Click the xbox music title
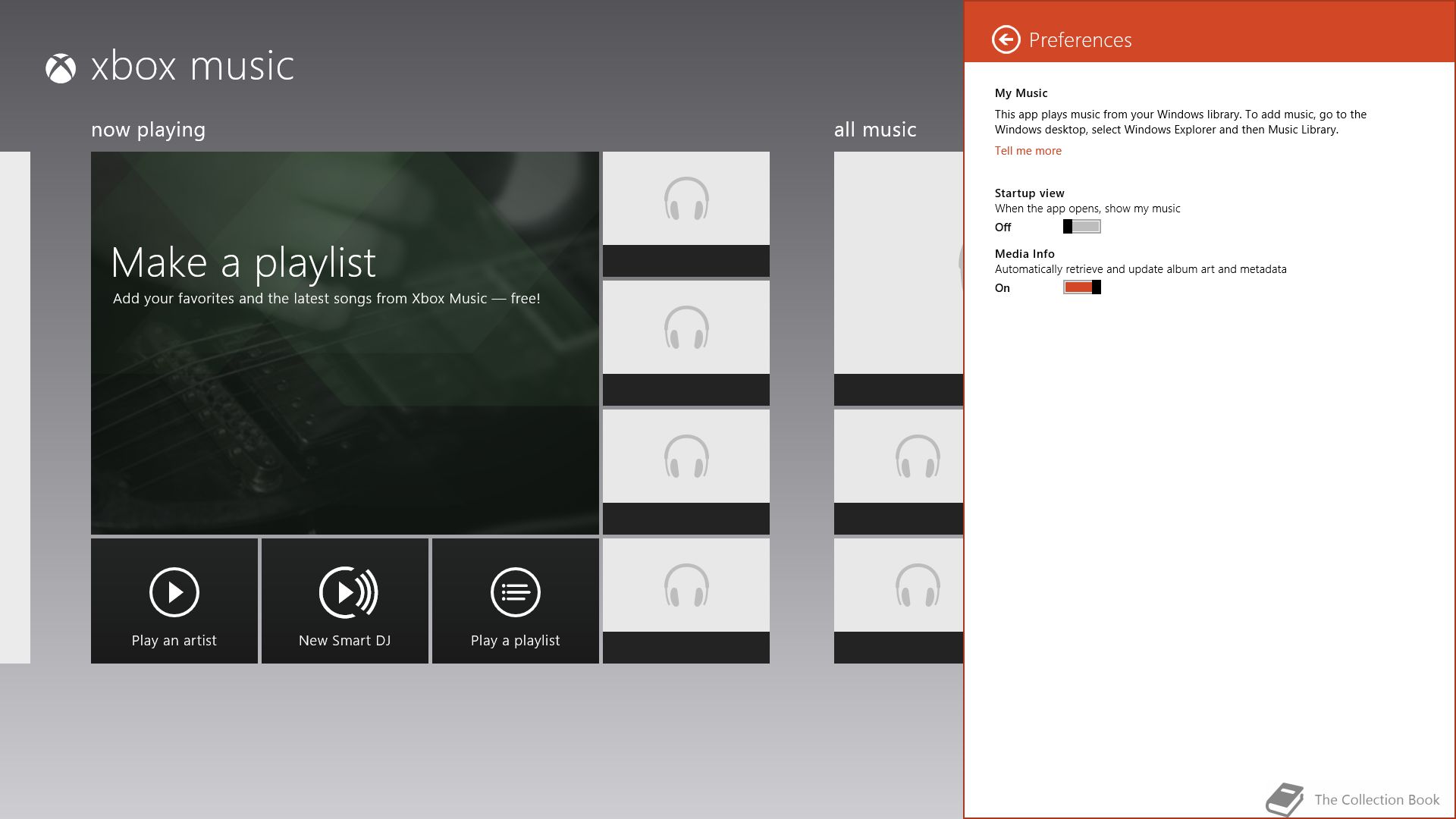The image size is (1456, 819). 193,66
